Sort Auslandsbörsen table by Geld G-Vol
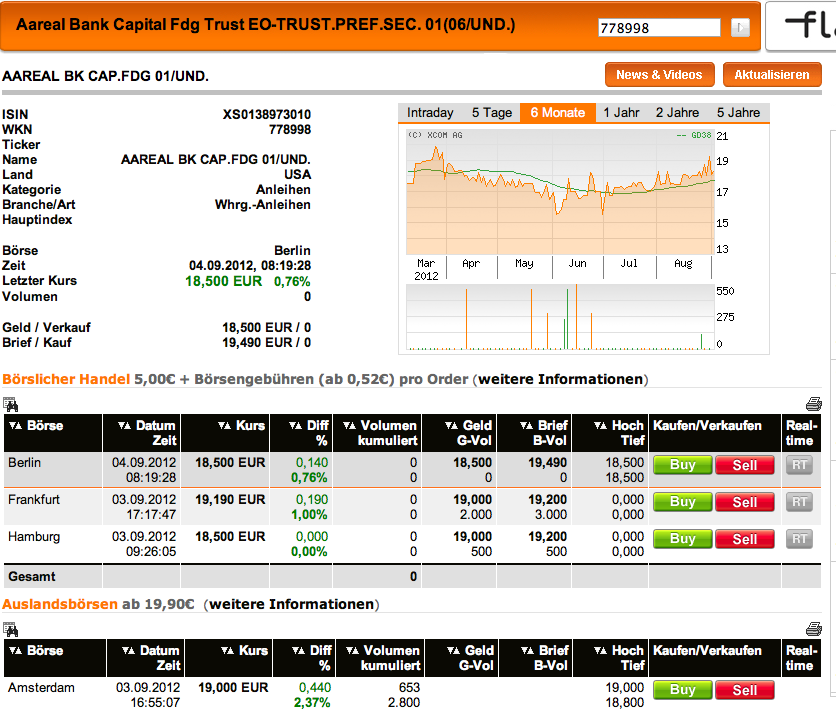Image resolution: width=836 pixels, height=714 pixels. coord(470,657)
